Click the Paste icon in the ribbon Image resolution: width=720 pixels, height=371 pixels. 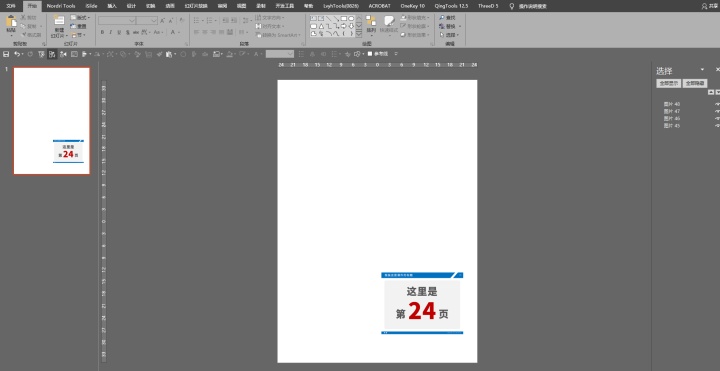click(x=11, y=22)
